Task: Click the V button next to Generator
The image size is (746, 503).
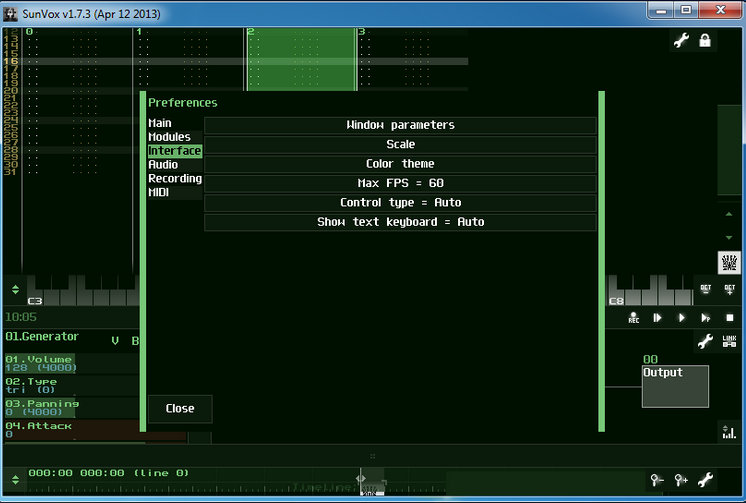Action: coord(115,341)
